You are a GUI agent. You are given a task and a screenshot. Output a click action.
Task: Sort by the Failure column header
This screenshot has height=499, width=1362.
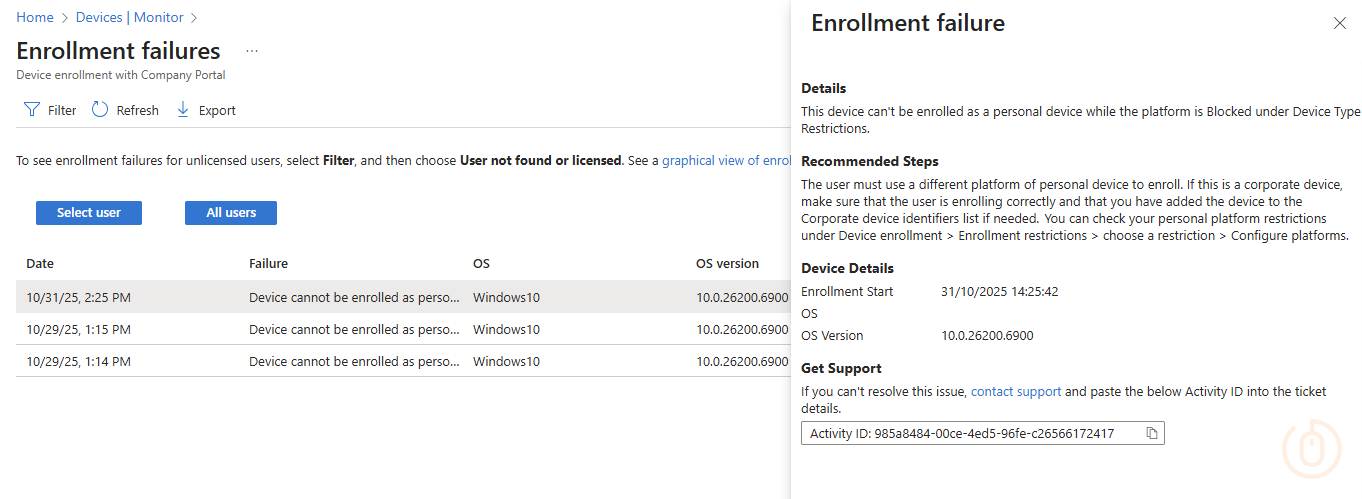pyautogui.click(x=268, y=264)
